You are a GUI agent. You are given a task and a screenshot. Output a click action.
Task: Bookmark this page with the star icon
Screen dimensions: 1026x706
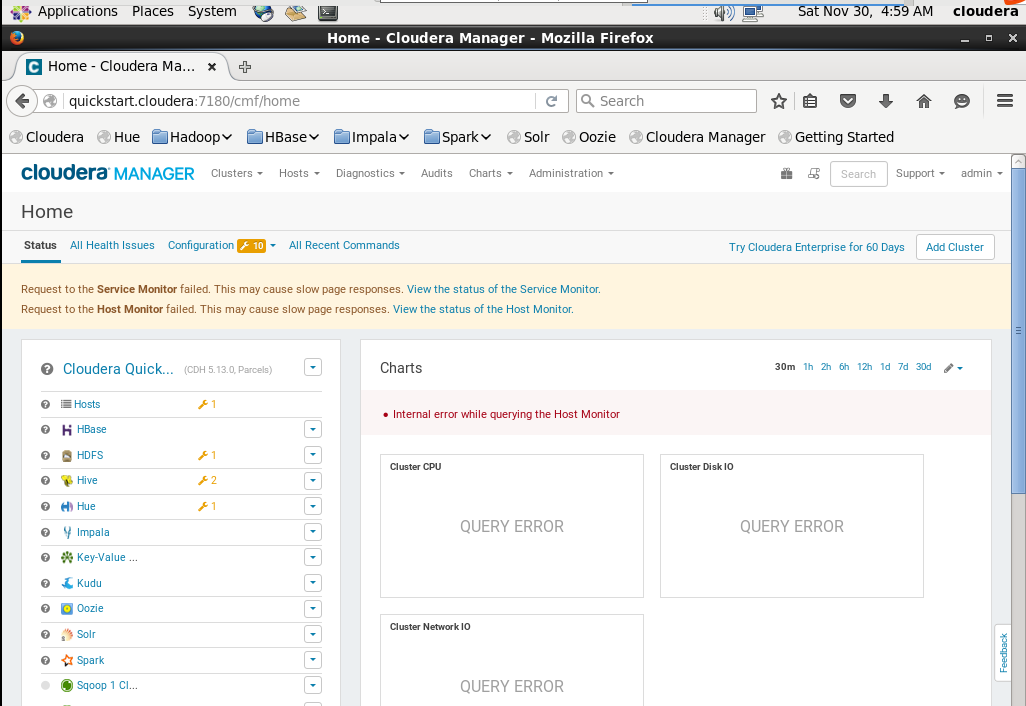coord(778,101)
